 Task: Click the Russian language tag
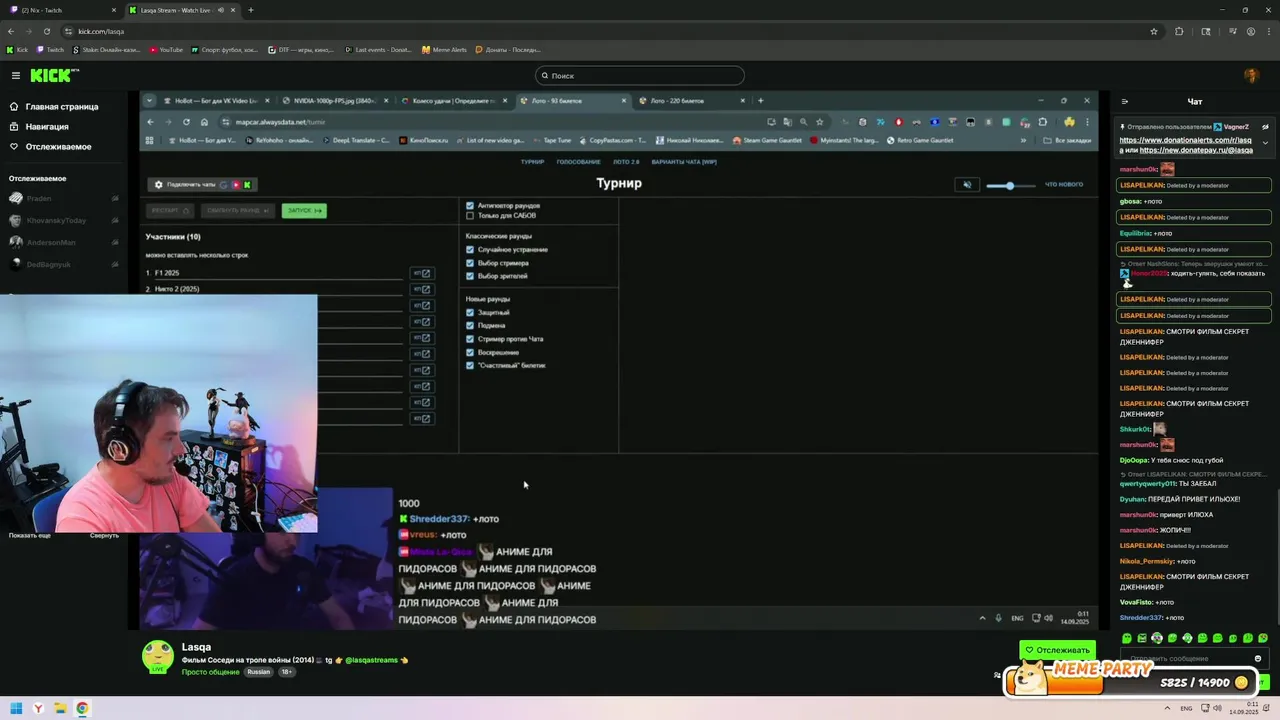(x=258, y=672)
